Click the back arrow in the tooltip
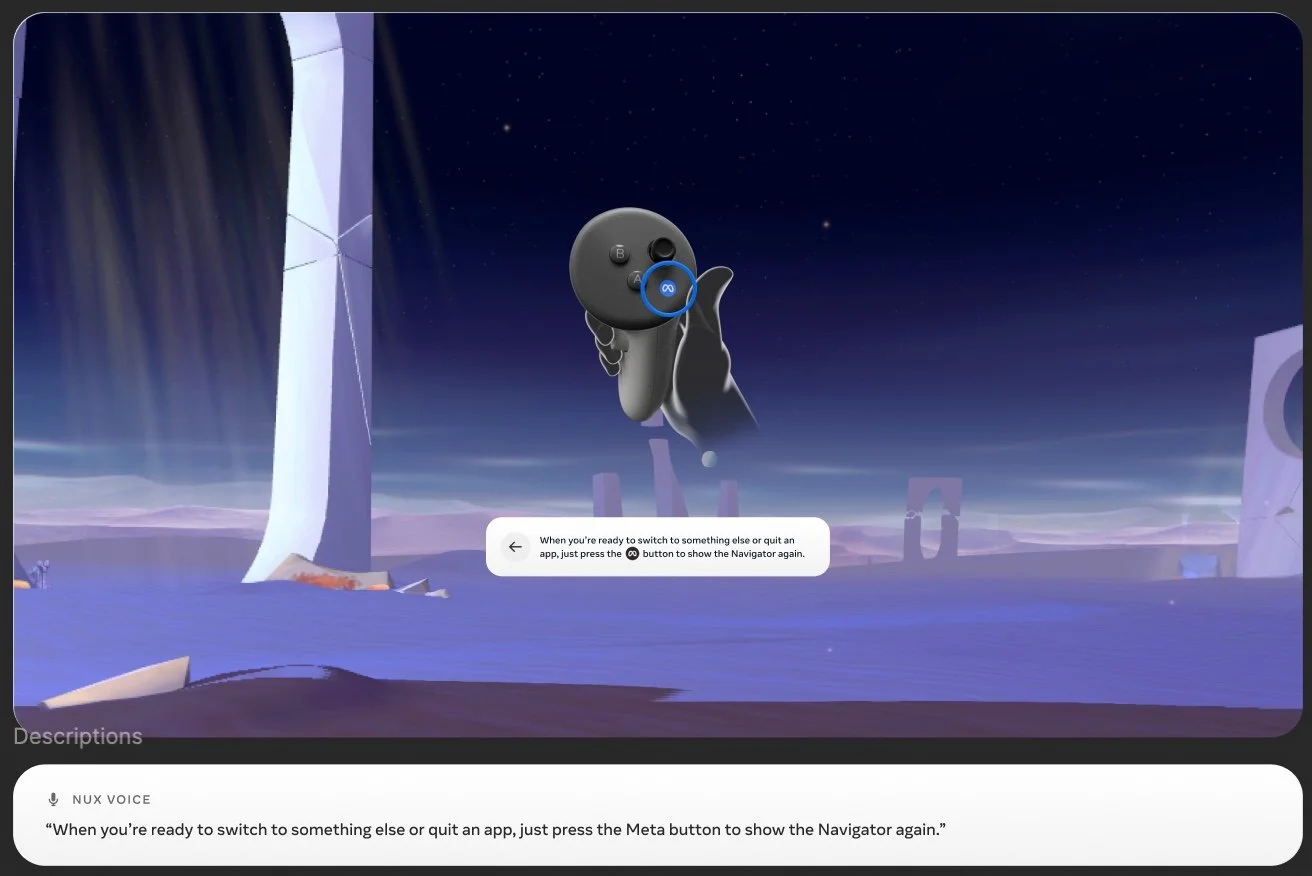Screen dimensions: 1312x876 [x=515, y=546]
